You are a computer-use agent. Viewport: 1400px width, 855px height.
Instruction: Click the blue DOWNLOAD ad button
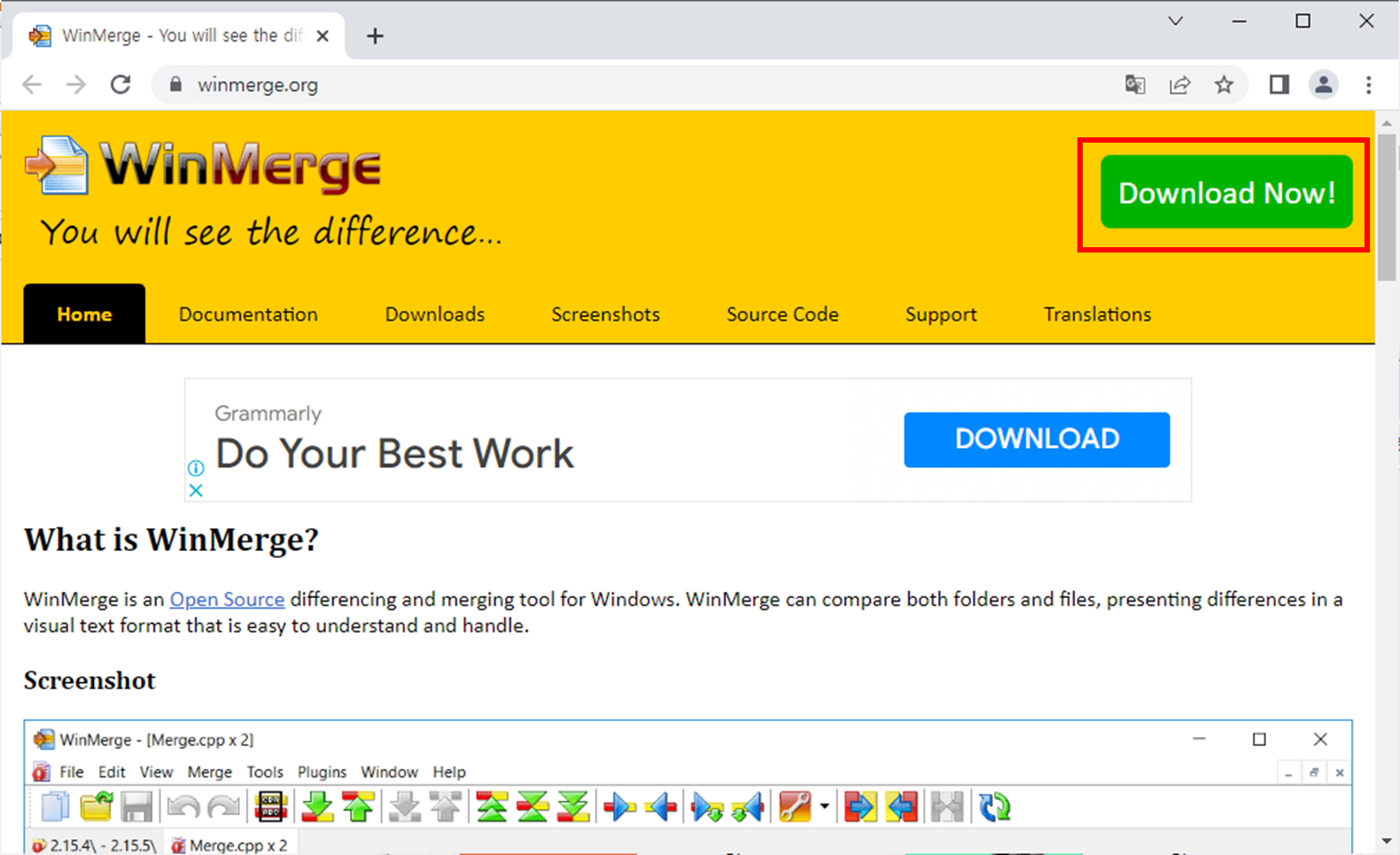click(x=1037, y=439)
